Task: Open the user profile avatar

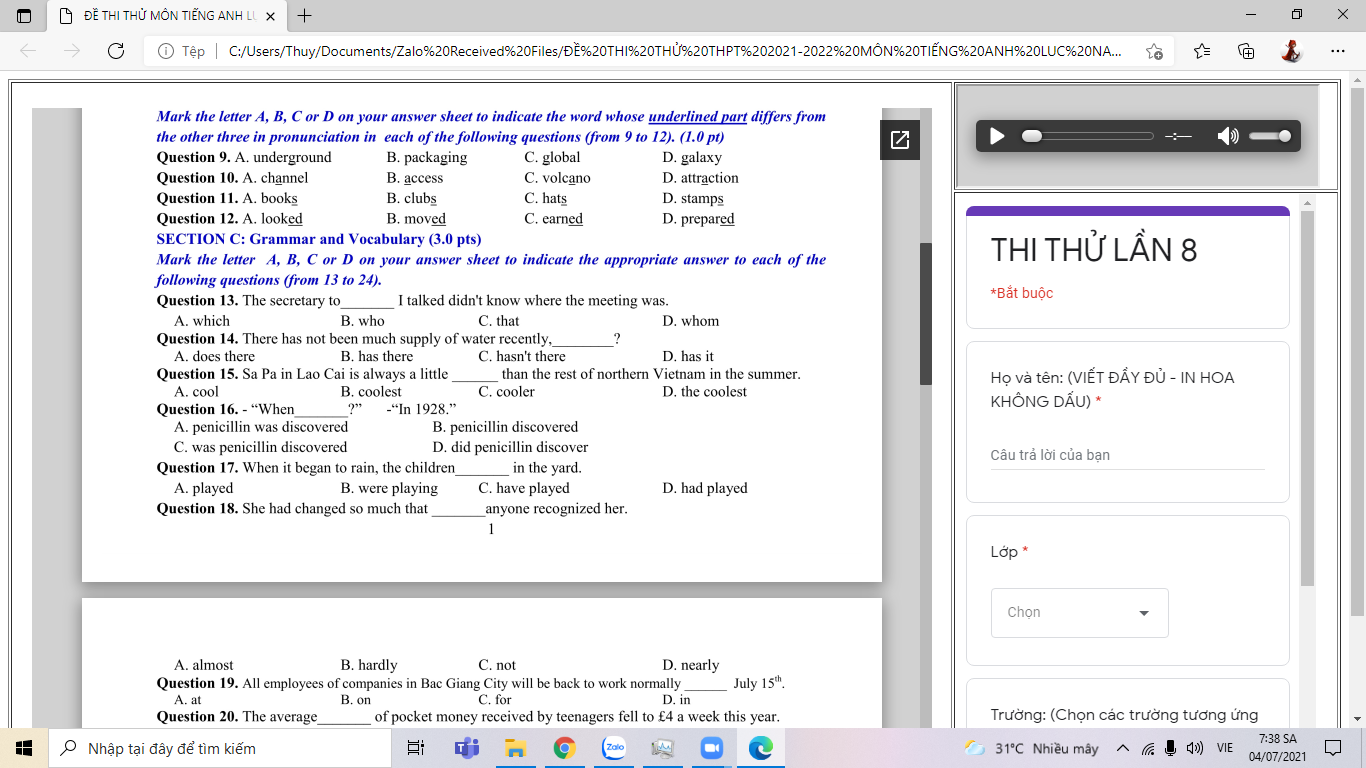Action: 1292,51
